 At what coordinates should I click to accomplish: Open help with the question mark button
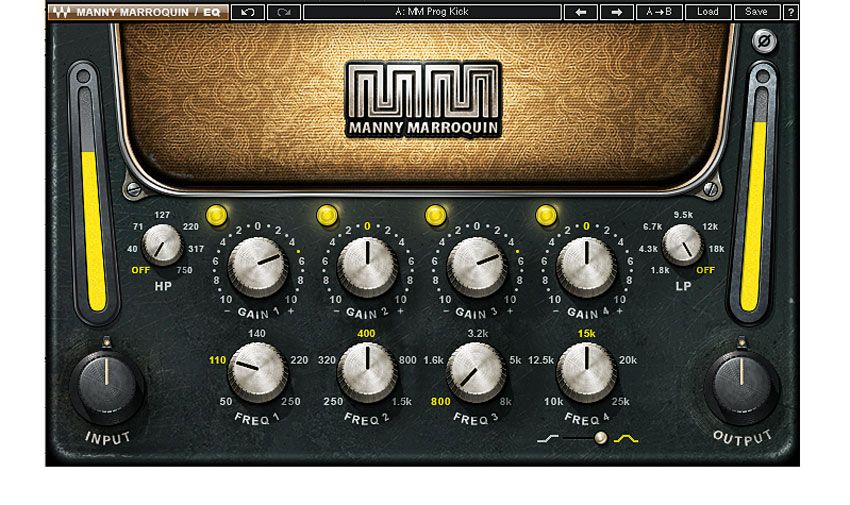(x=791, y=12)
